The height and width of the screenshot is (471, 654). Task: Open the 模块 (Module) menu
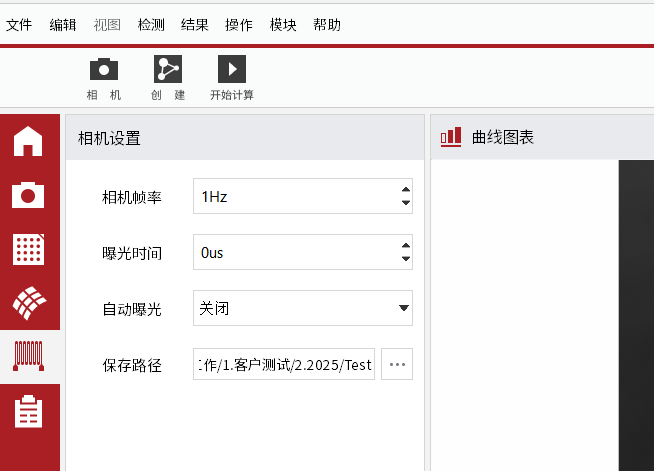[283, 25]
